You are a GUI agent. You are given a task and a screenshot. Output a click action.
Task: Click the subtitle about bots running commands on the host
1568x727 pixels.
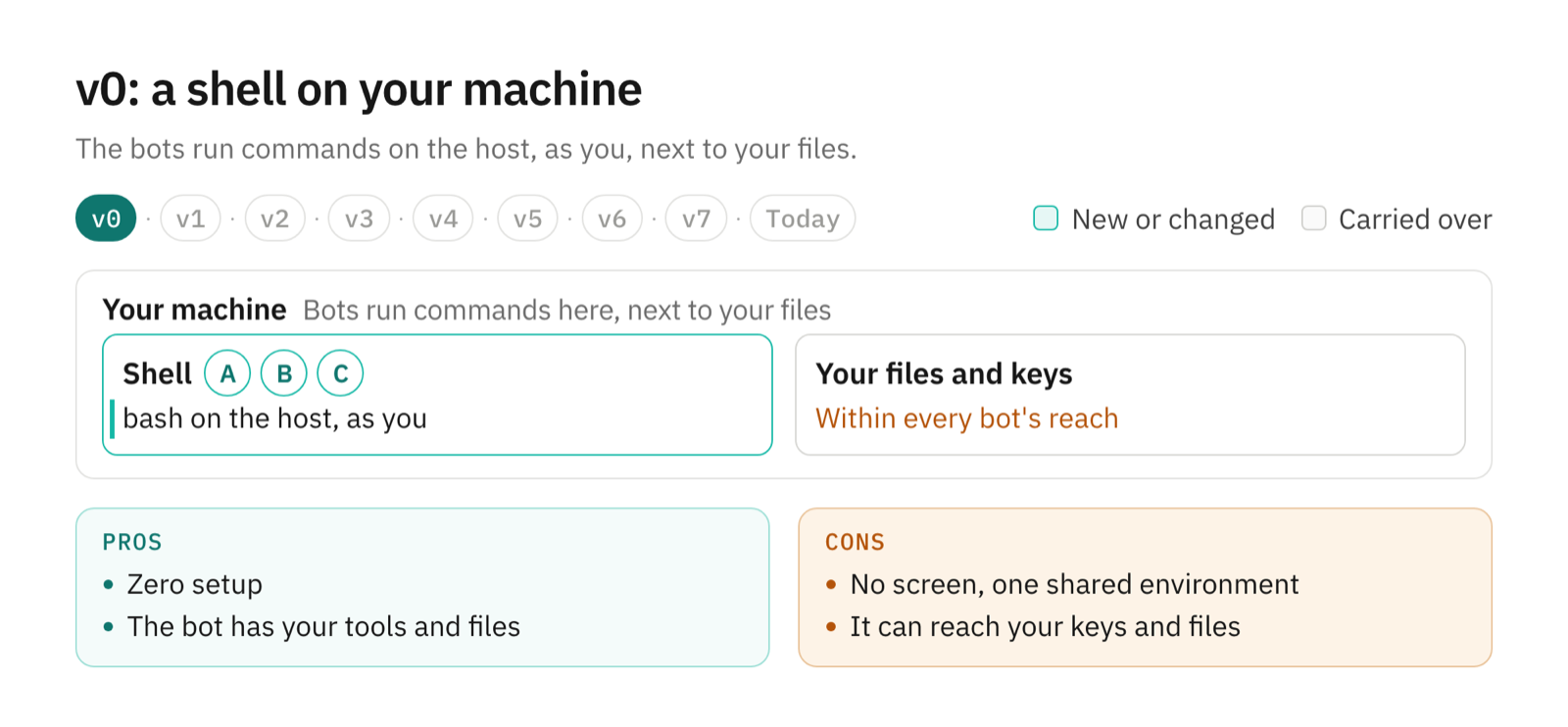coord(466,149)
